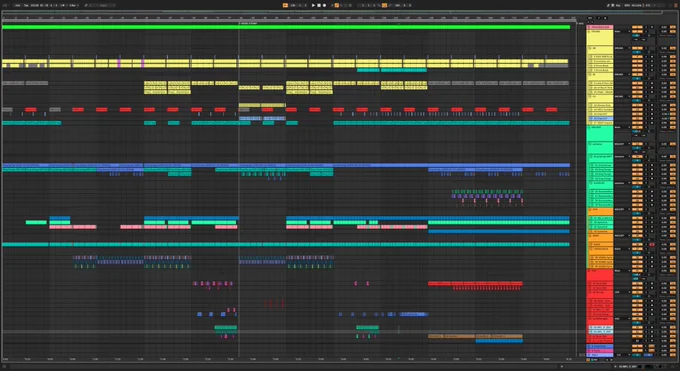The width and height of the screenshot is (680, 371).
Task: Open the green group's output routing dropdown
Action: [x=623, y=127]
